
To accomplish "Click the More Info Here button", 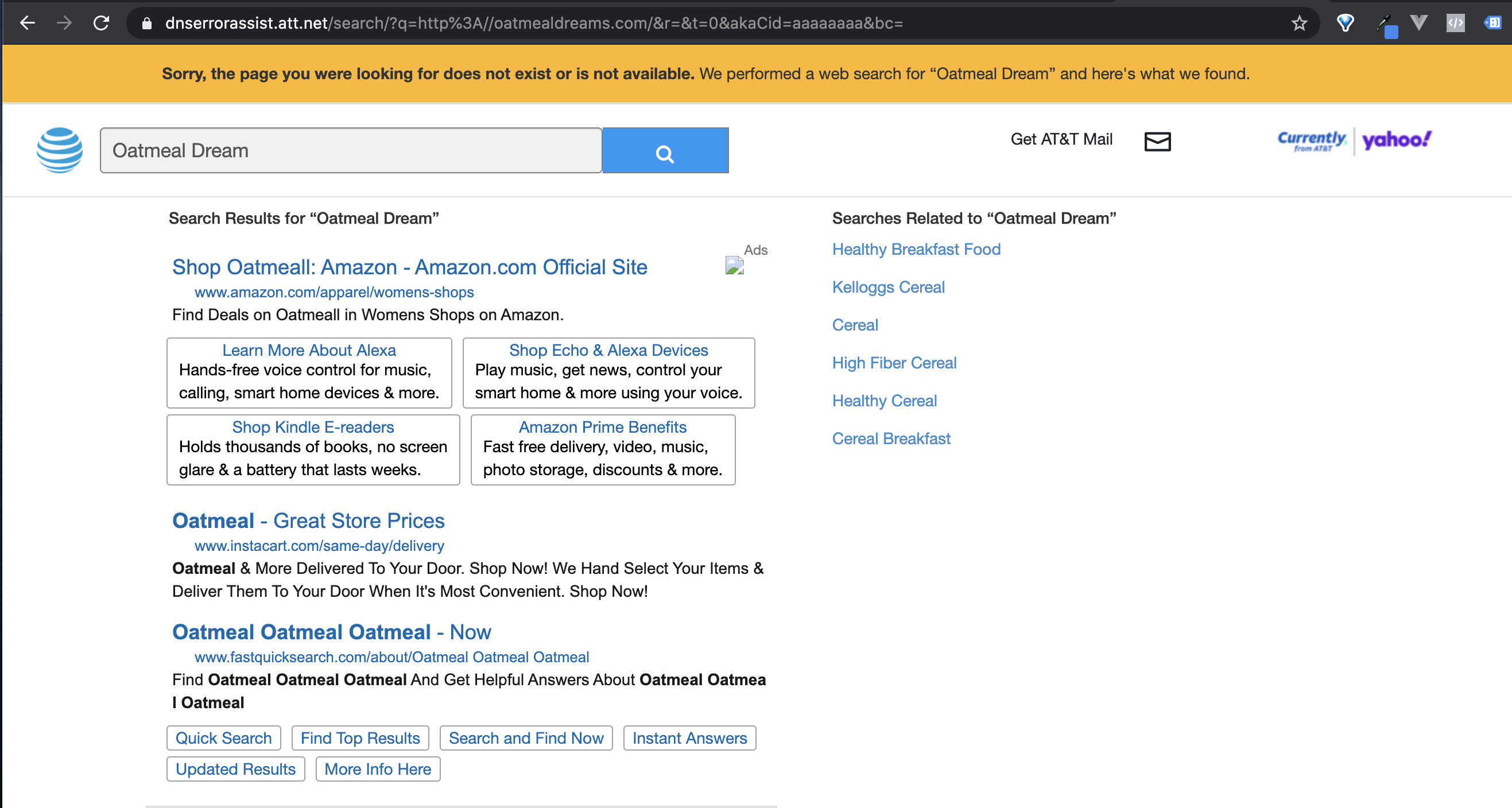I will click(x=377, y=768).
